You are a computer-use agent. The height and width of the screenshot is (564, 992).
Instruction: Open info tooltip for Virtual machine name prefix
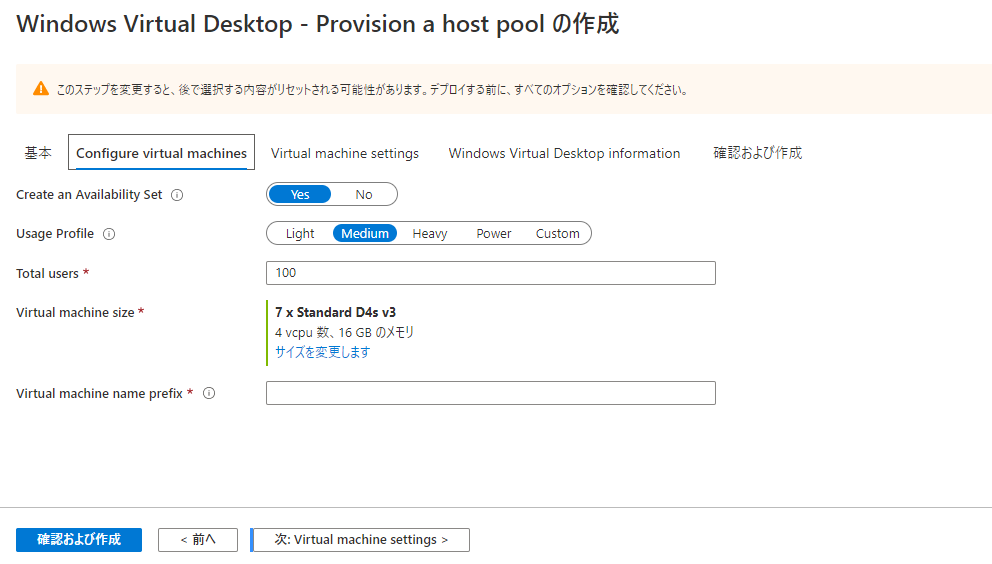tap(209, 393)
